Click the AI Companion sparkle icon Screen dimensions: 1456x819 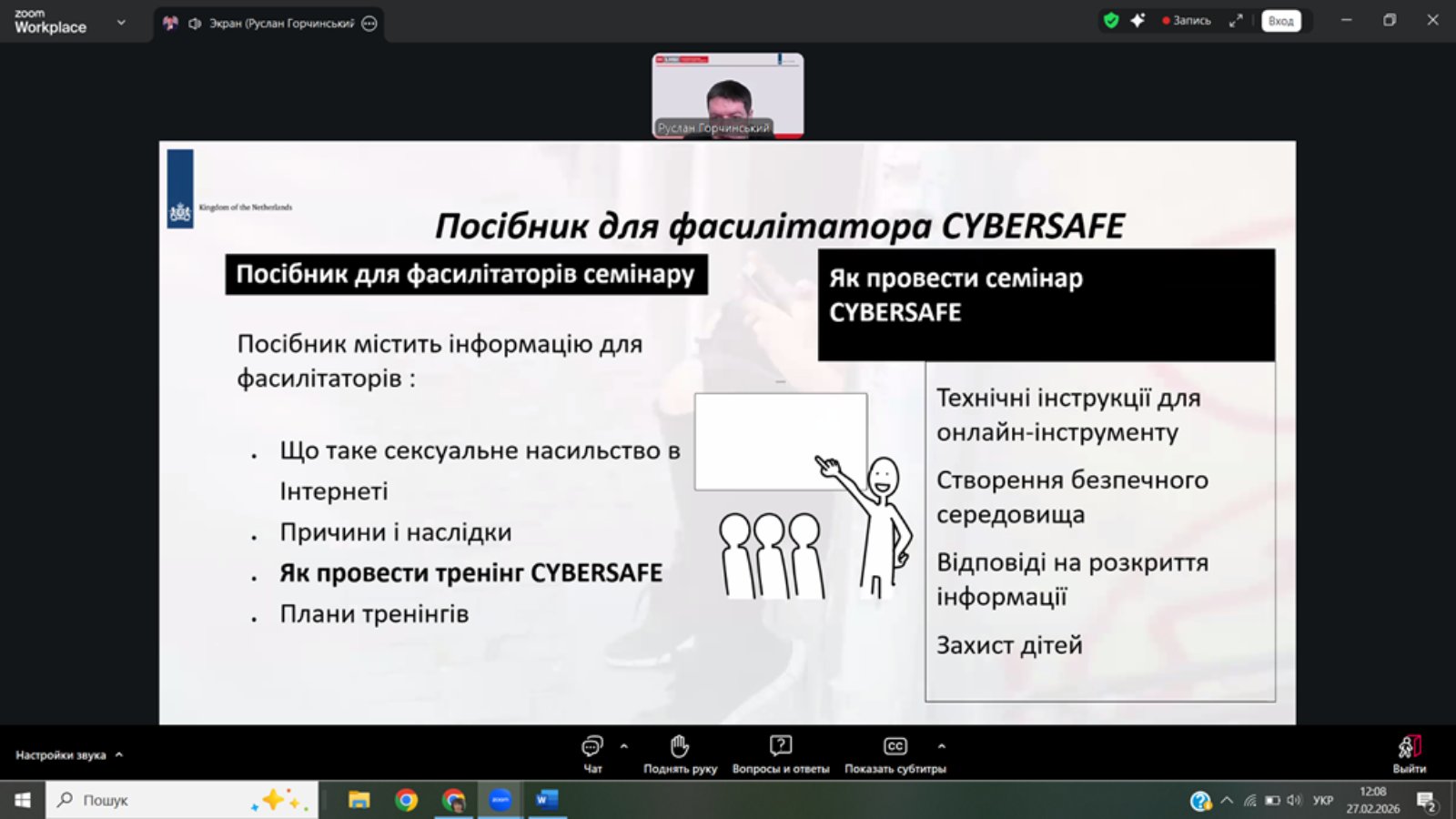[x=1137, y=21]
